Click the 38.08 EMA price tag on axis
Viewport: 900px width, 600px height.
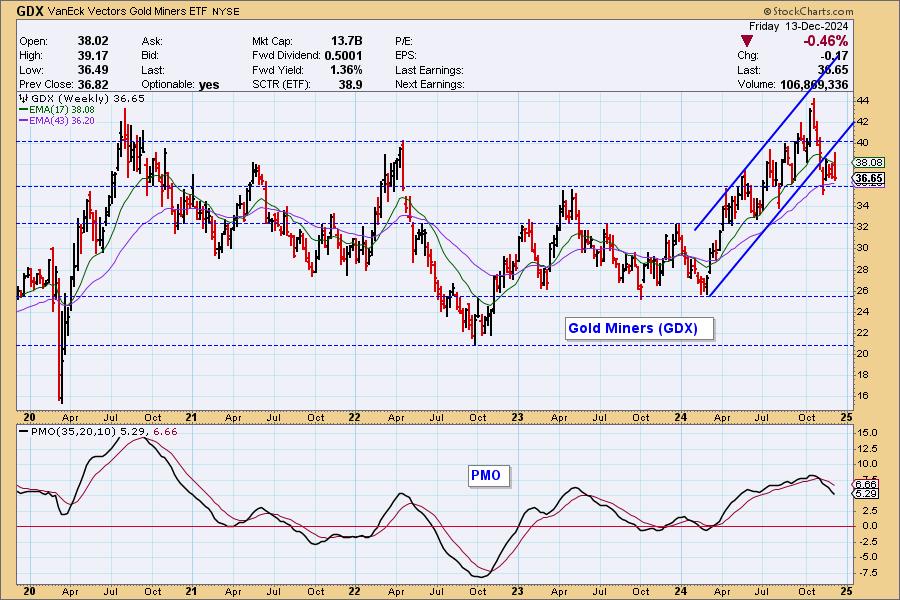[x=868, y=163]
